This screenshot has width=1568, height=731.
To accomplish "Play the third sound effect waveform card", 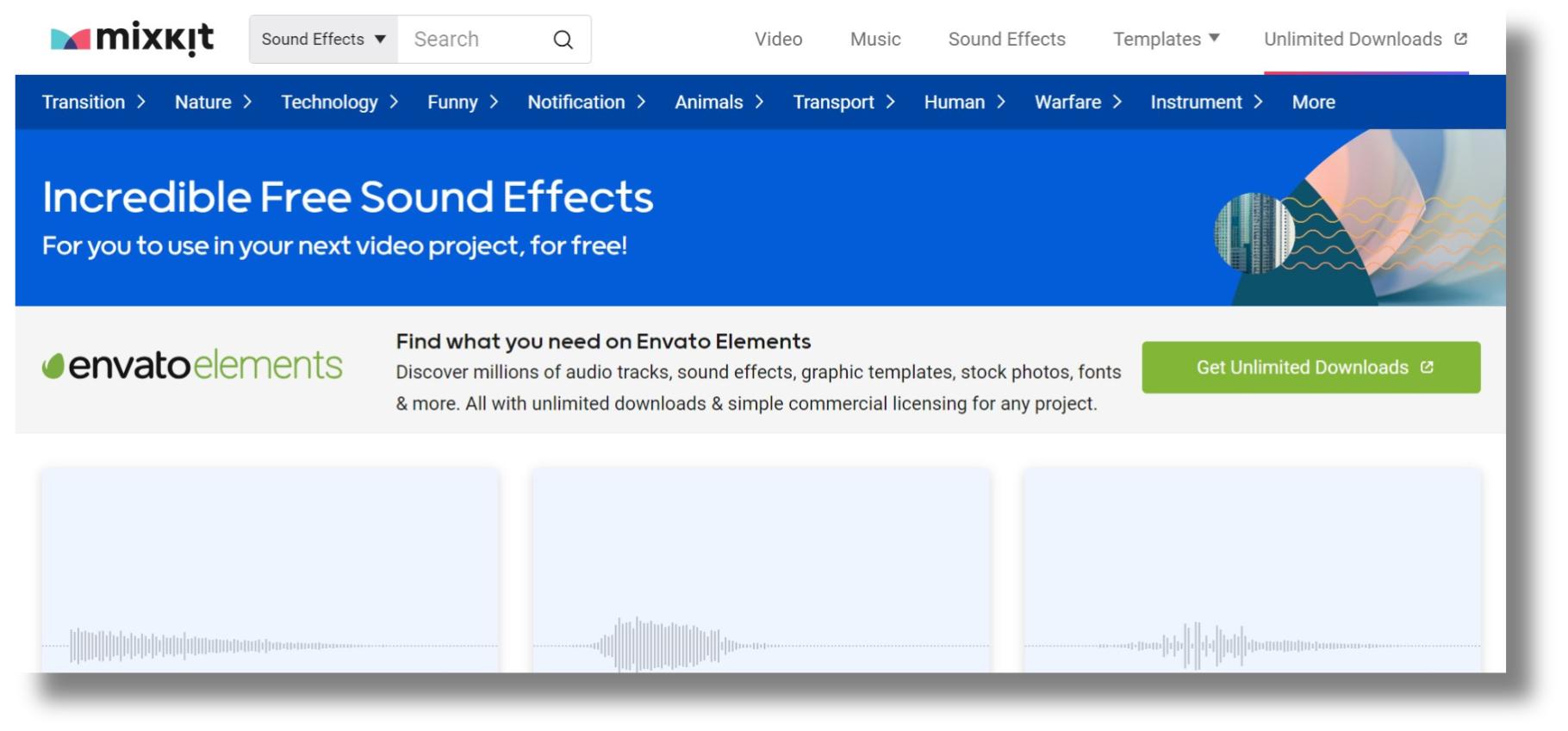I will pos(1252,570).
